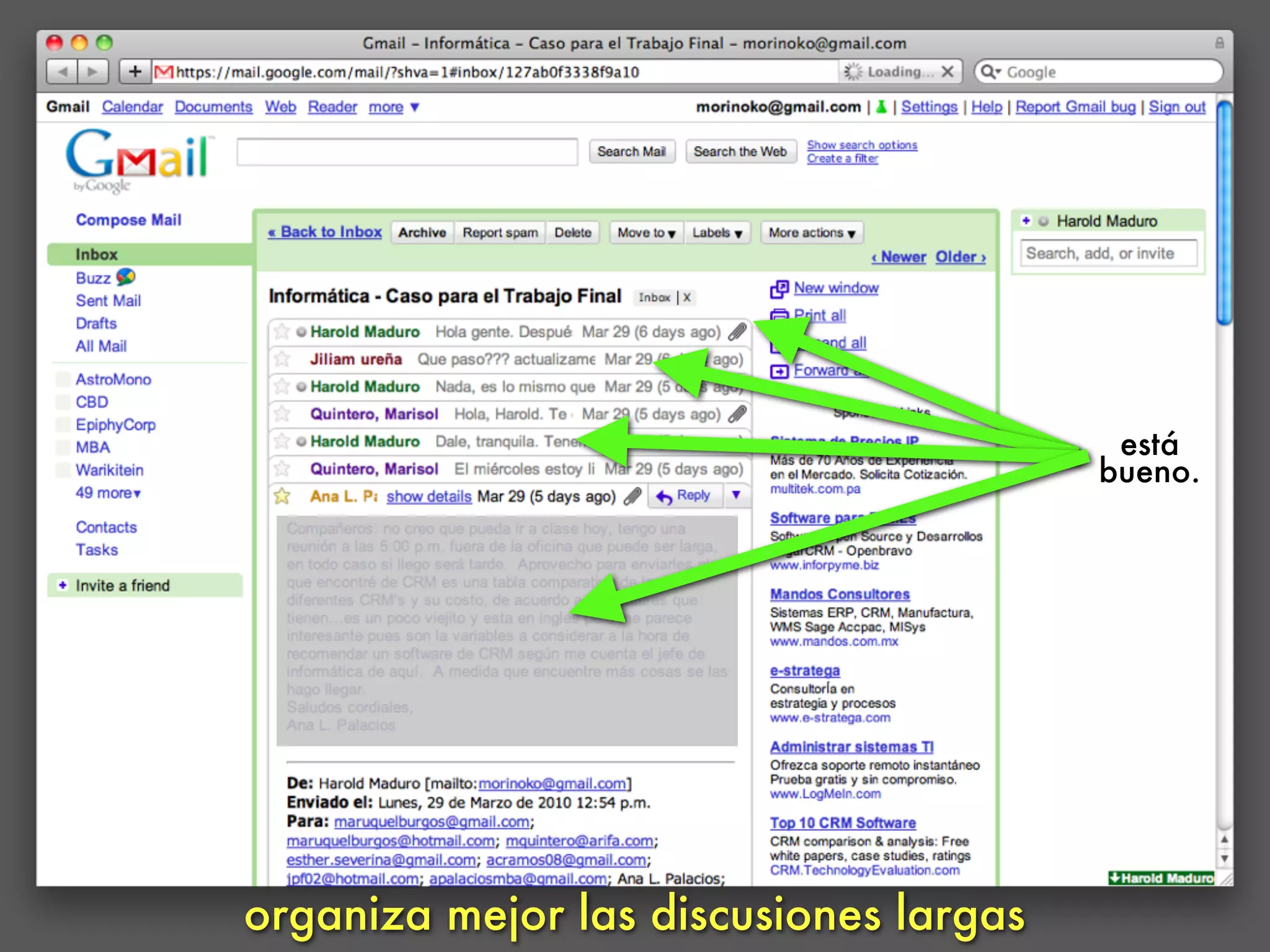The height and width of the screenshot is (952, 1270).
Task: Open Reader from the top bar
Action: point(332,107)
